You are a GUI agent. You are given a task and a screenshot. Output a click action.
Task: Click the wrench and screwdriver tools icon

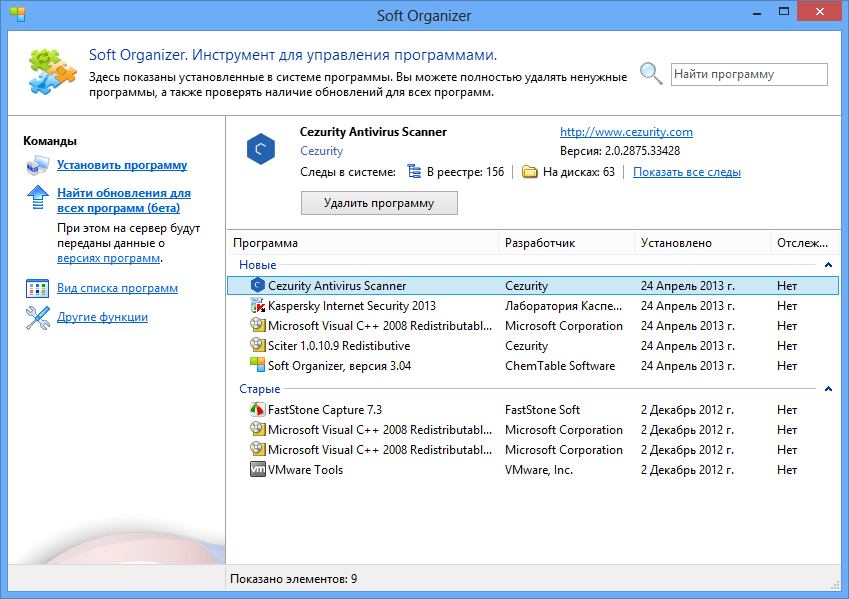(x=37, y=318)
